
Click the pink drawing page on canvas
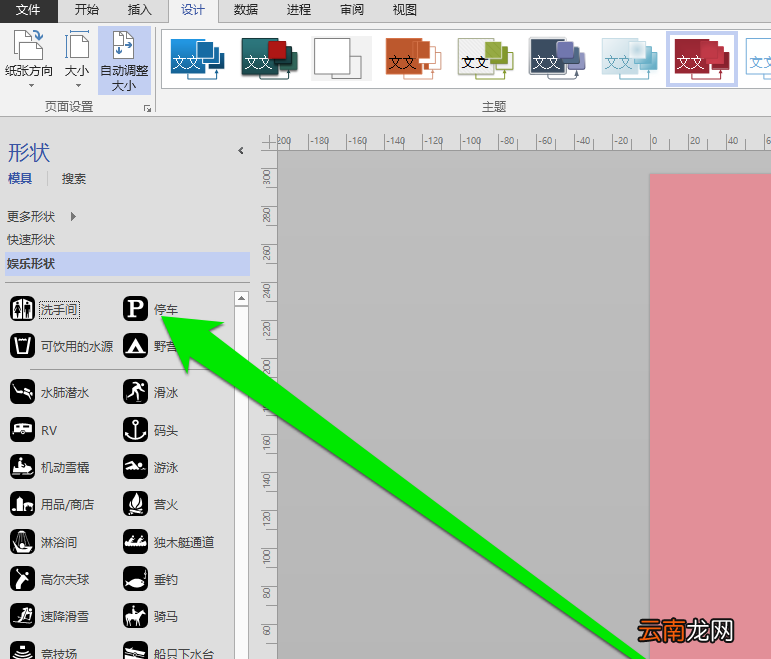pos(710,416)
